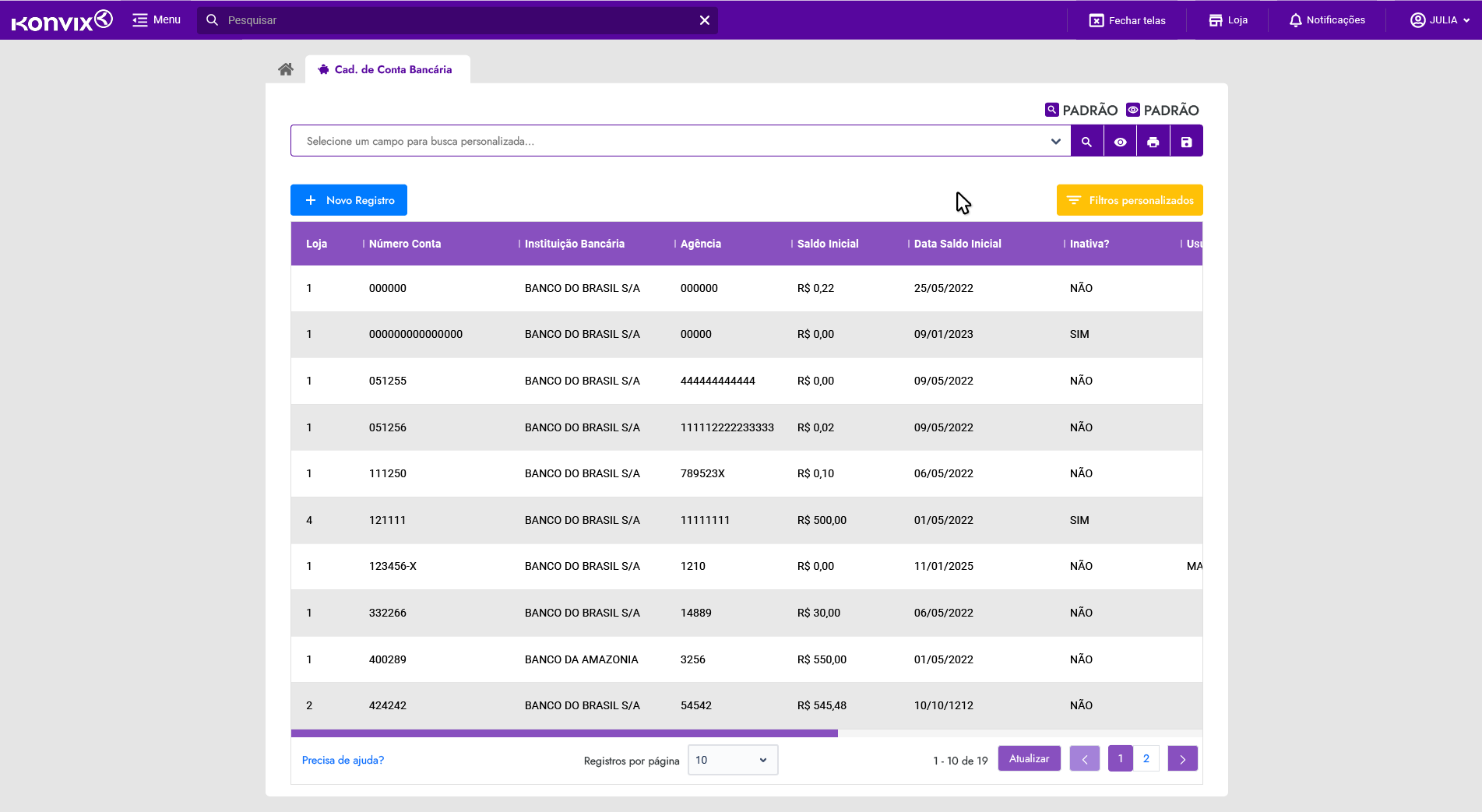Sort by Número Conta column header
1482x812 pixels.
tap(405, 244)
